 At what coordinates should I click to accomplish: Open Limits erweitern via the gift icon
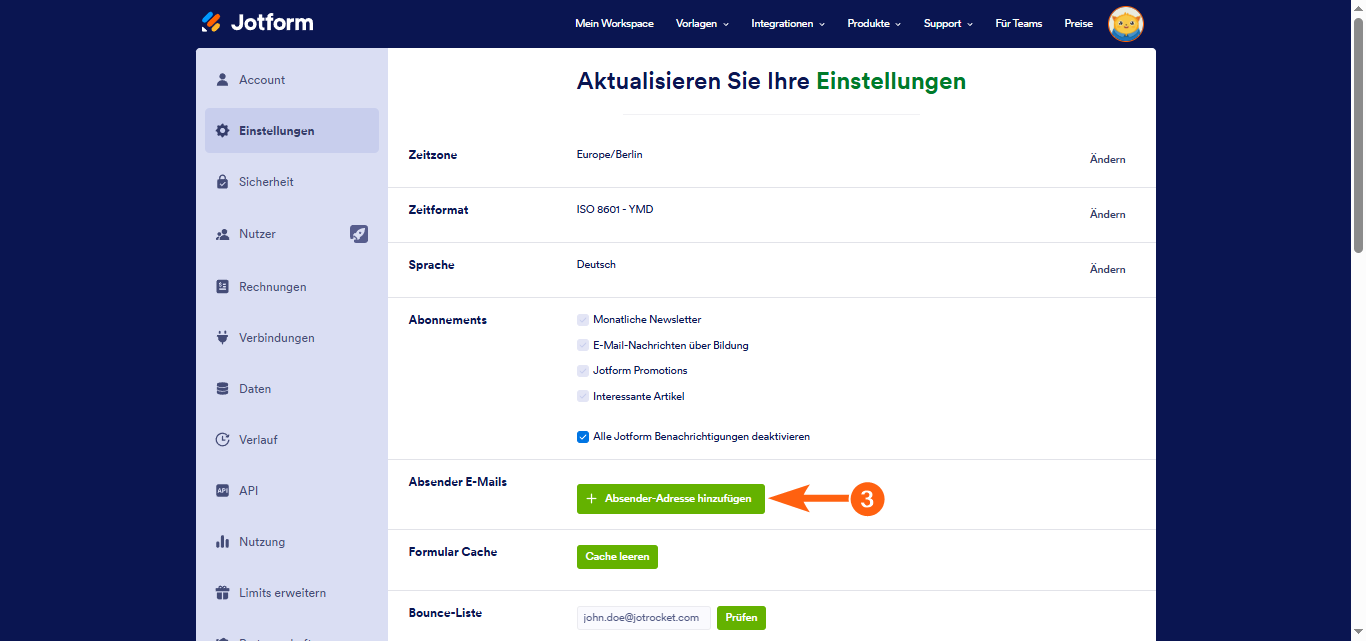[x=222, y=592]
